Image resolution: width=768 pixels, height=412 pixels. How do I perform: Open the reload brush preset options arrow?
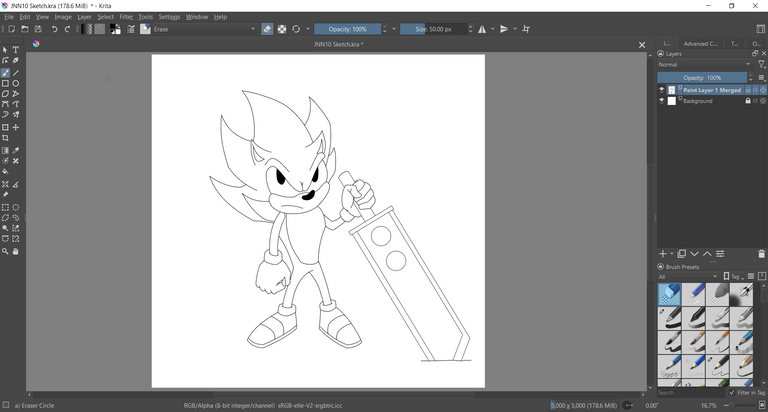[x=308, y=29]
